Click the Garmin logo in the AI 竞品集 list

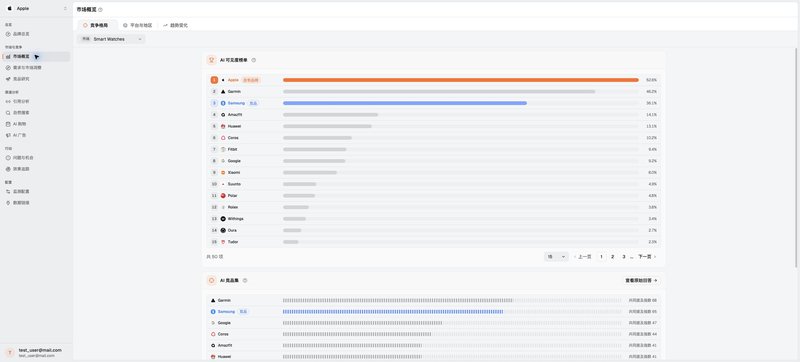point(213,300)
